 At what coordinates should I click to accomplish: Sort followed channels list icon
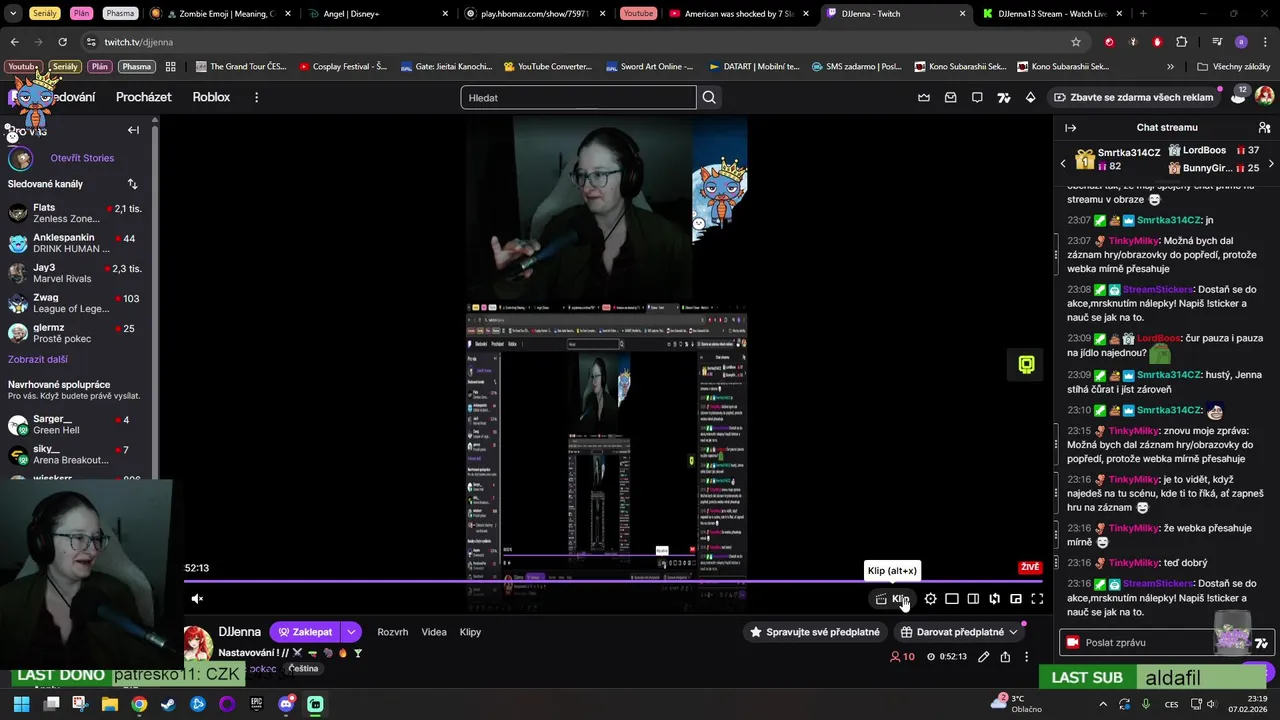(x=132, y=184)
